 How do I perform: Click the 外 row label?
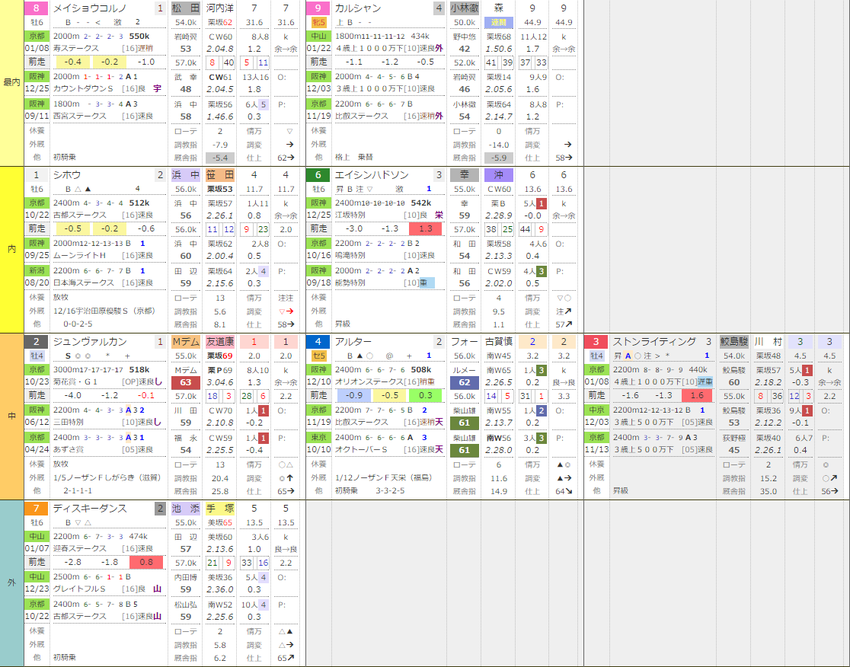coord(11,583)
